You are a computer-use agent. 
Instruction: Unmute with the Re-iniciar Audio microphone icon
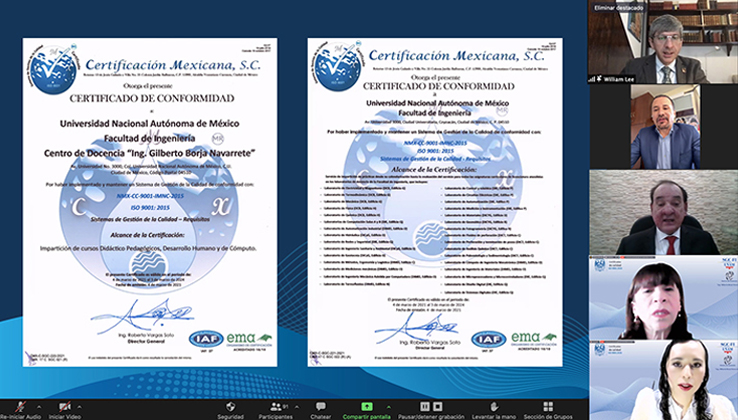coord(20,407)
